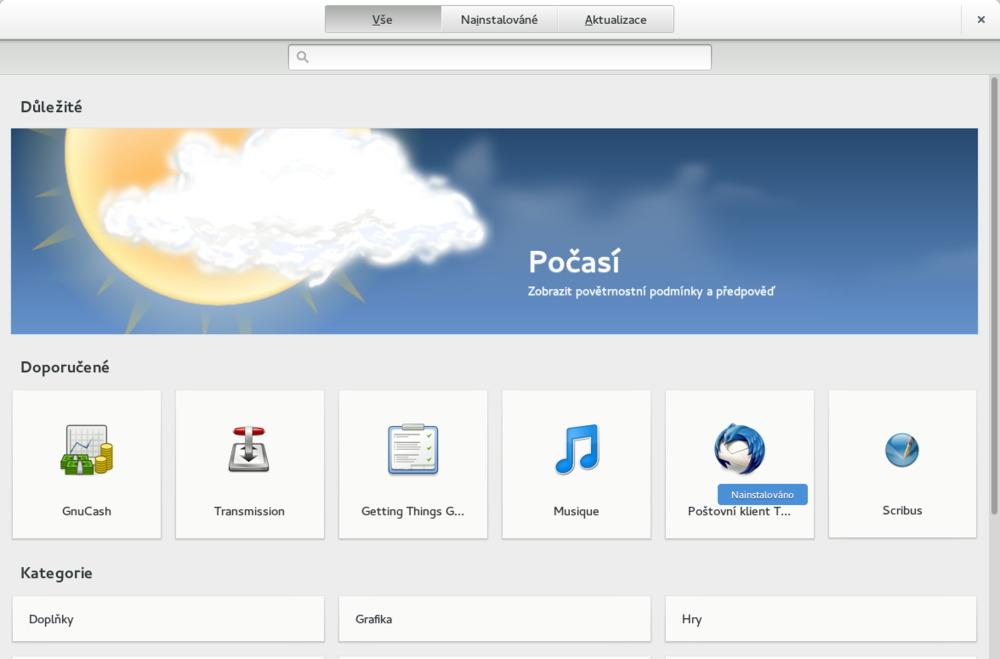Open the Hry category
The height and width of the screenshot is (659, 1000).
[821, 618]
